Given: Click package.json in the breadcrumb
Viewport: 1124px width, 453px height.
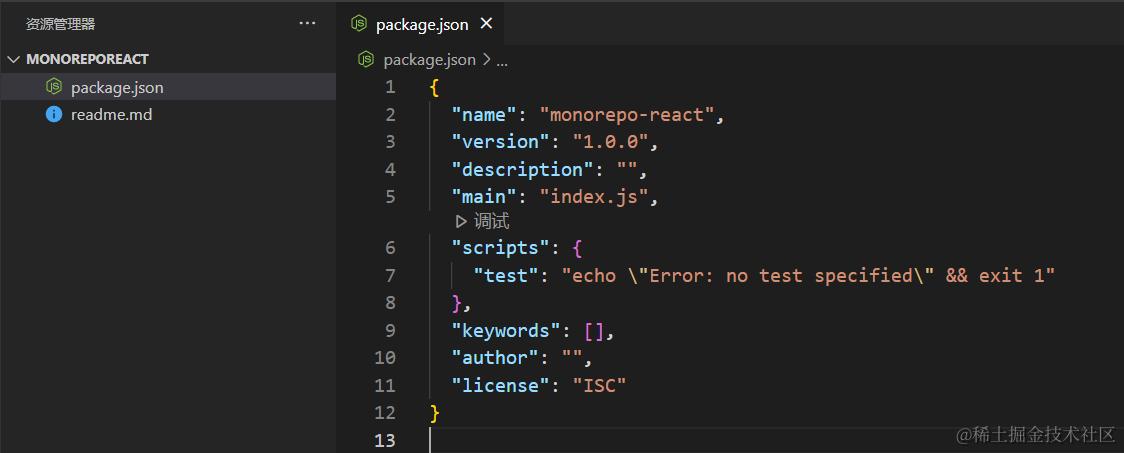Looking at the screenshot, I should [x=429, y=60].
